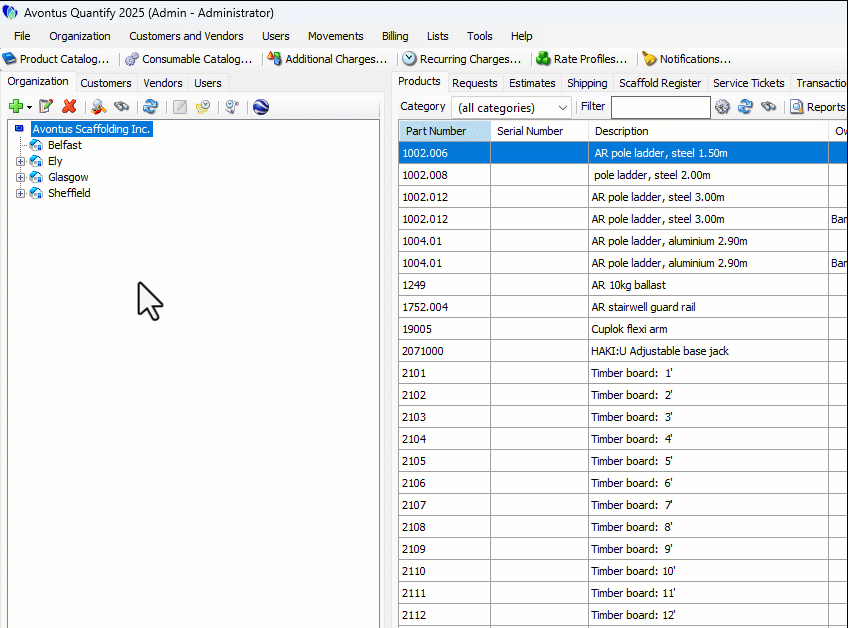Expand the Ely tree node
This screenshot has width=848, height=628.
point(20,161)
